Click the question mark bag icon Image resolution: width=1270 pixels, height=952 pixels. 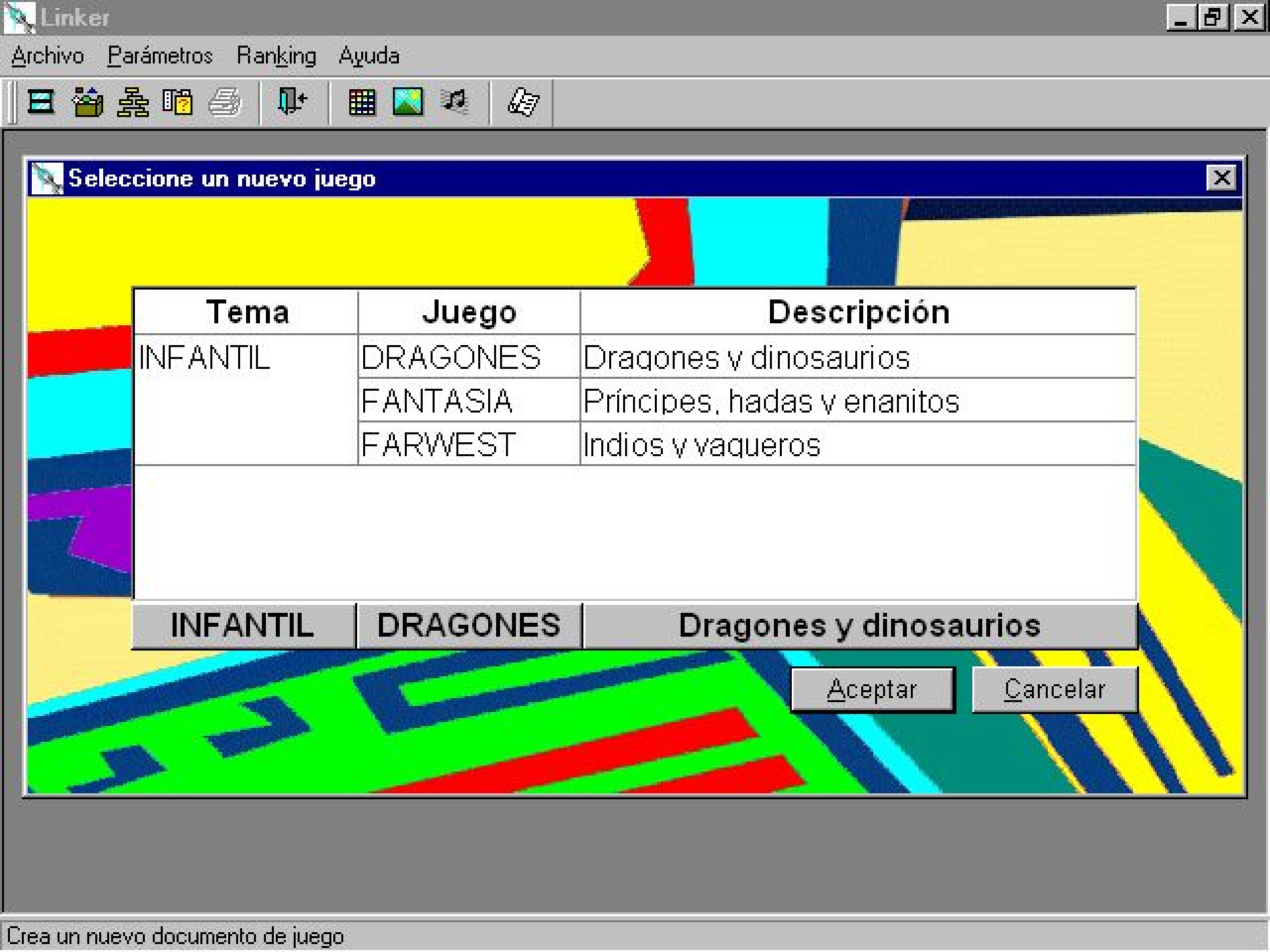(x=177, y=102)
